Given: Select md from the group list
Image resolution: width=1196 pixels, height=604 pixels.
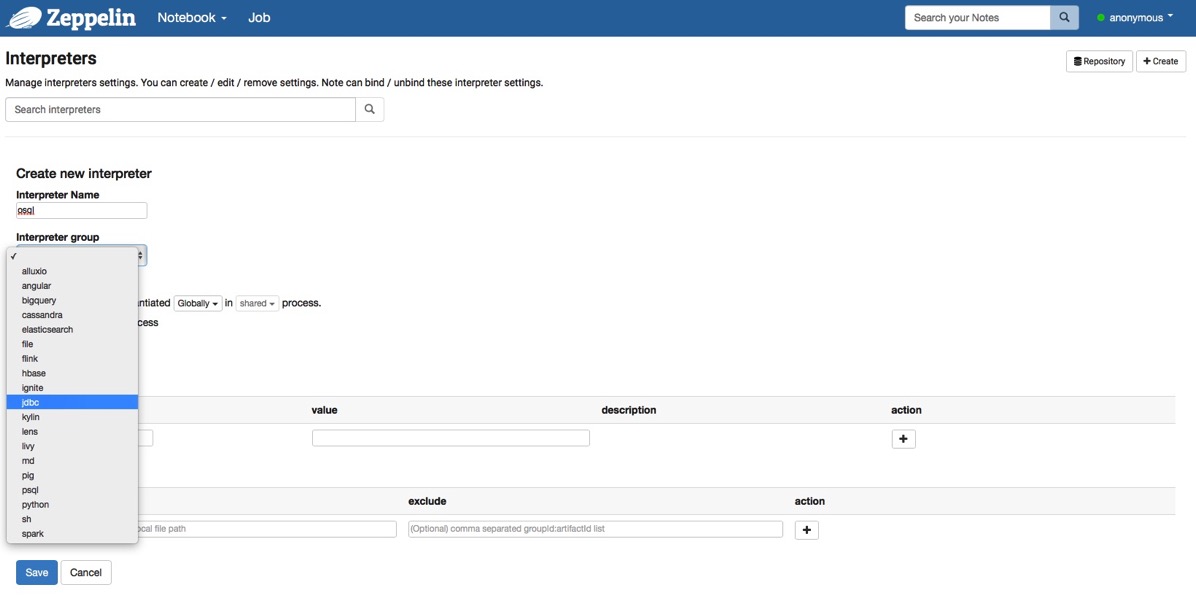Looking at the screenshot, I should coord(72,461).
